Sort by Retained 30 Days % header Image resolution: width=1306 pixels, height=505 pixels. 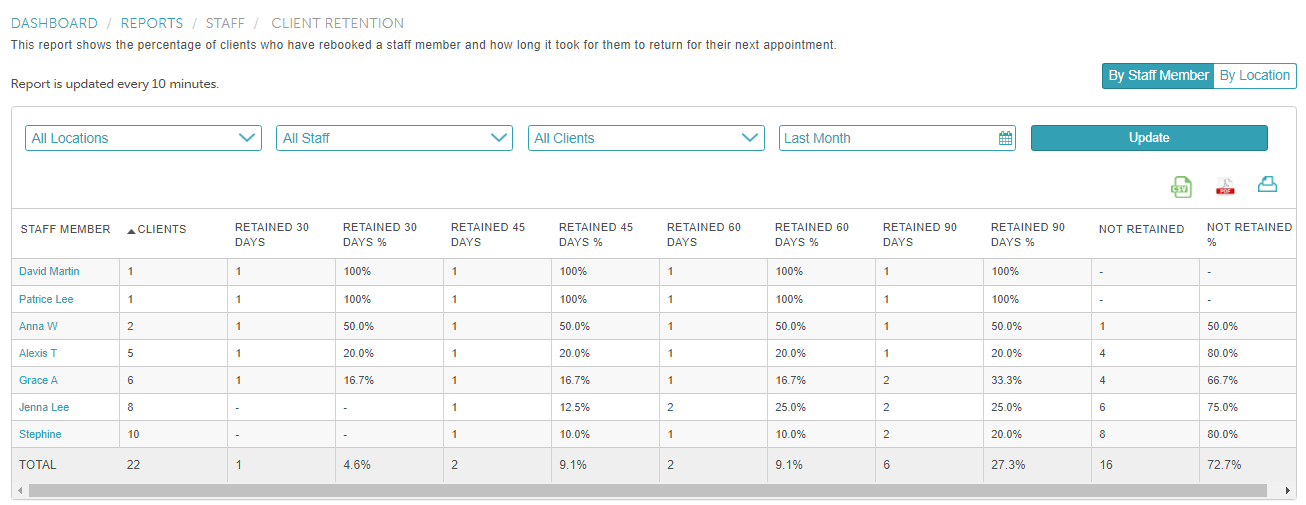pyautogui.click(x=380, y=234)
